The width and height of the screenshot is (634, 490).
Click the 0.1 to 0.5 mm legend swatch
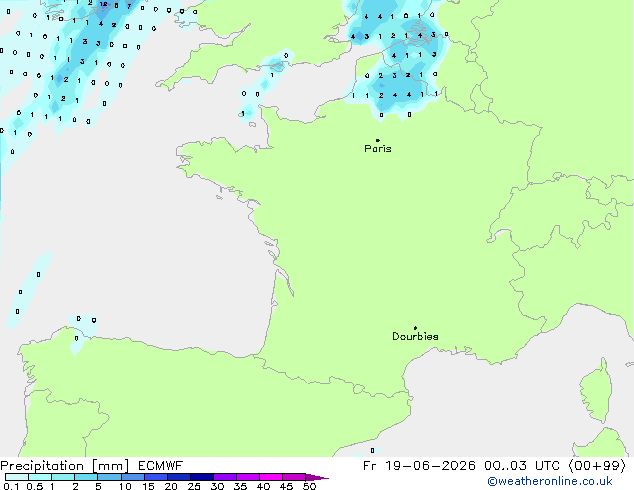tap(17, 477)
